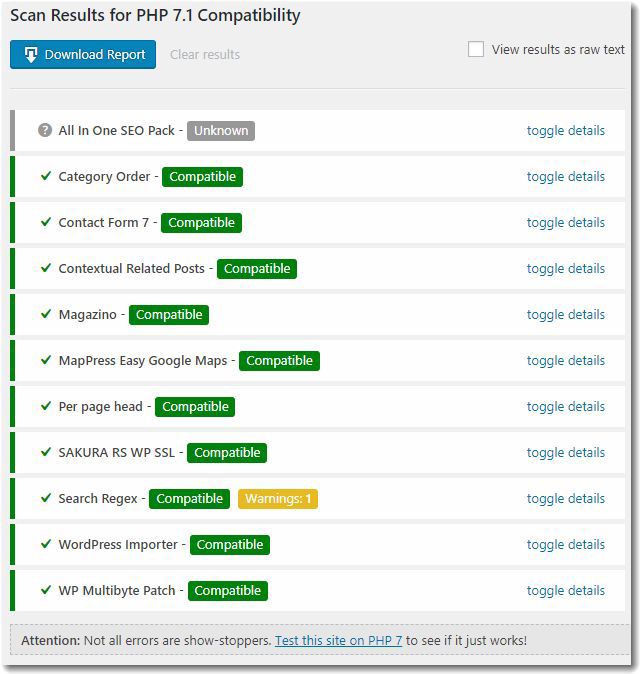Viewport: 640px width, 674px height.
Task: Select the Per page head plugin name
Action: [x=101, y=407]
